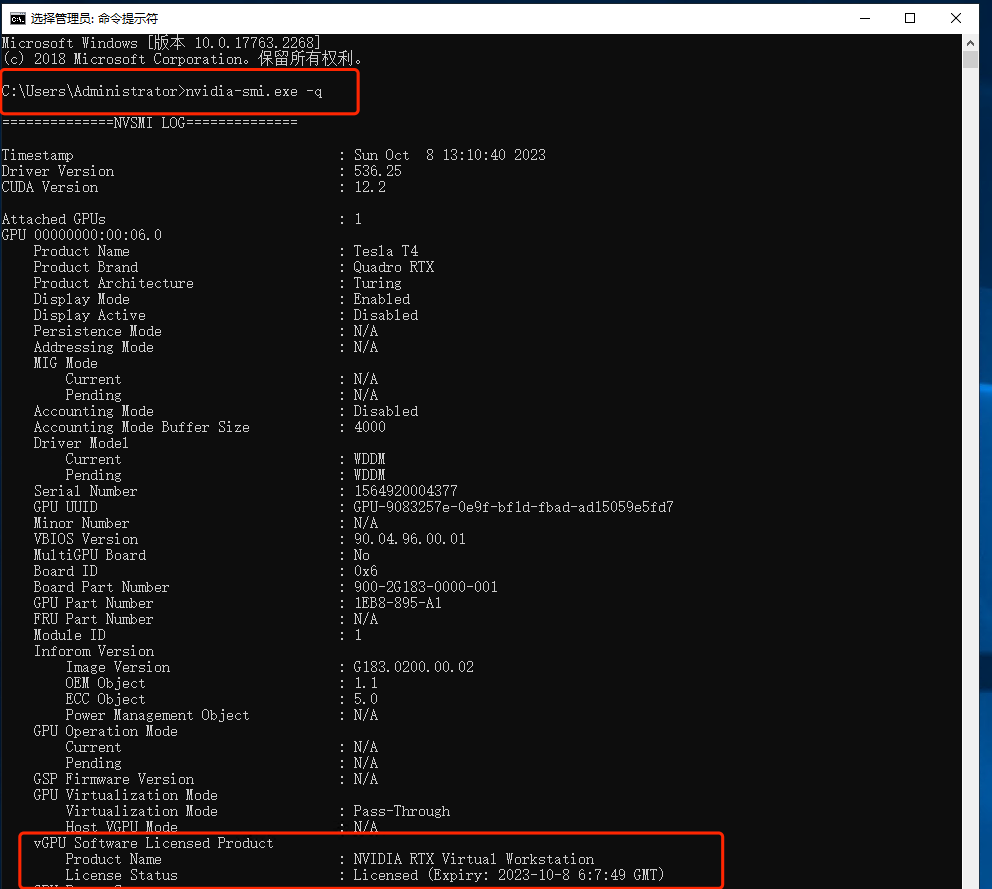Click the window title '命令提示符'

click(128, 19)
